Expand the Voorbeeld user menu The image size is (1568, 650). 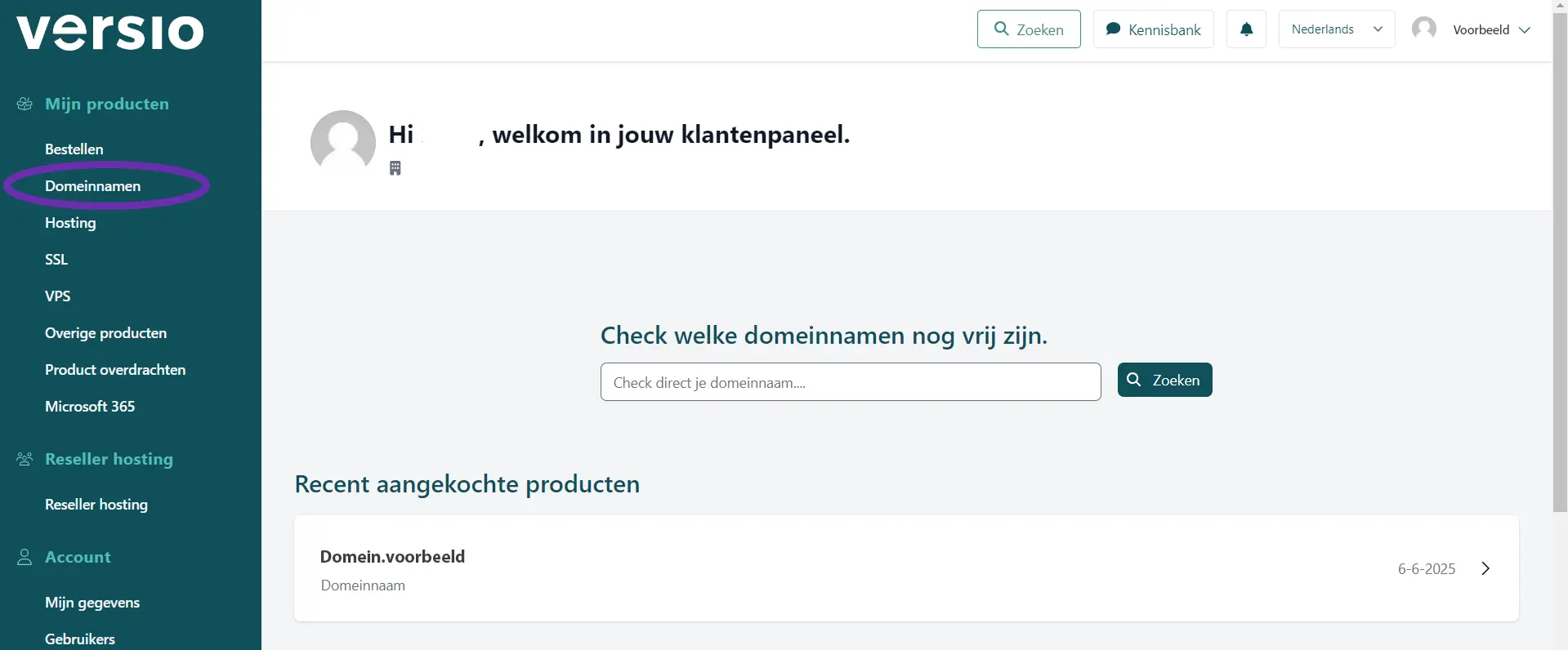(1490, 29)
